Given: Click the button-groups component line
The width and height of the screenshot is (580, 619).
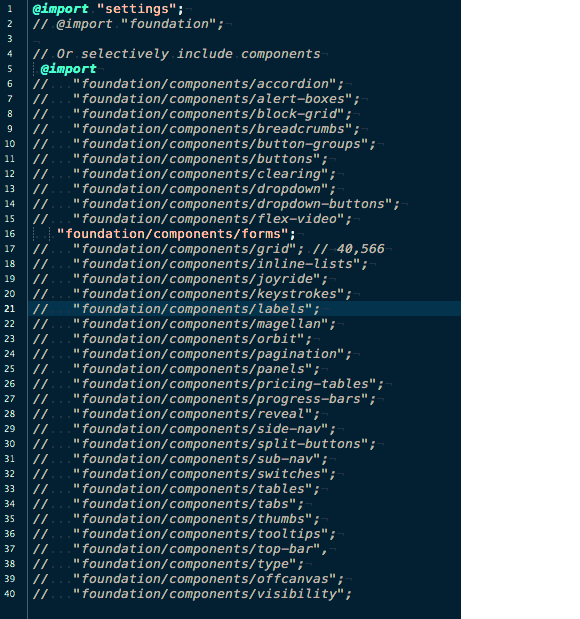Looking at the screenshot, I should [x=205, y=144].
